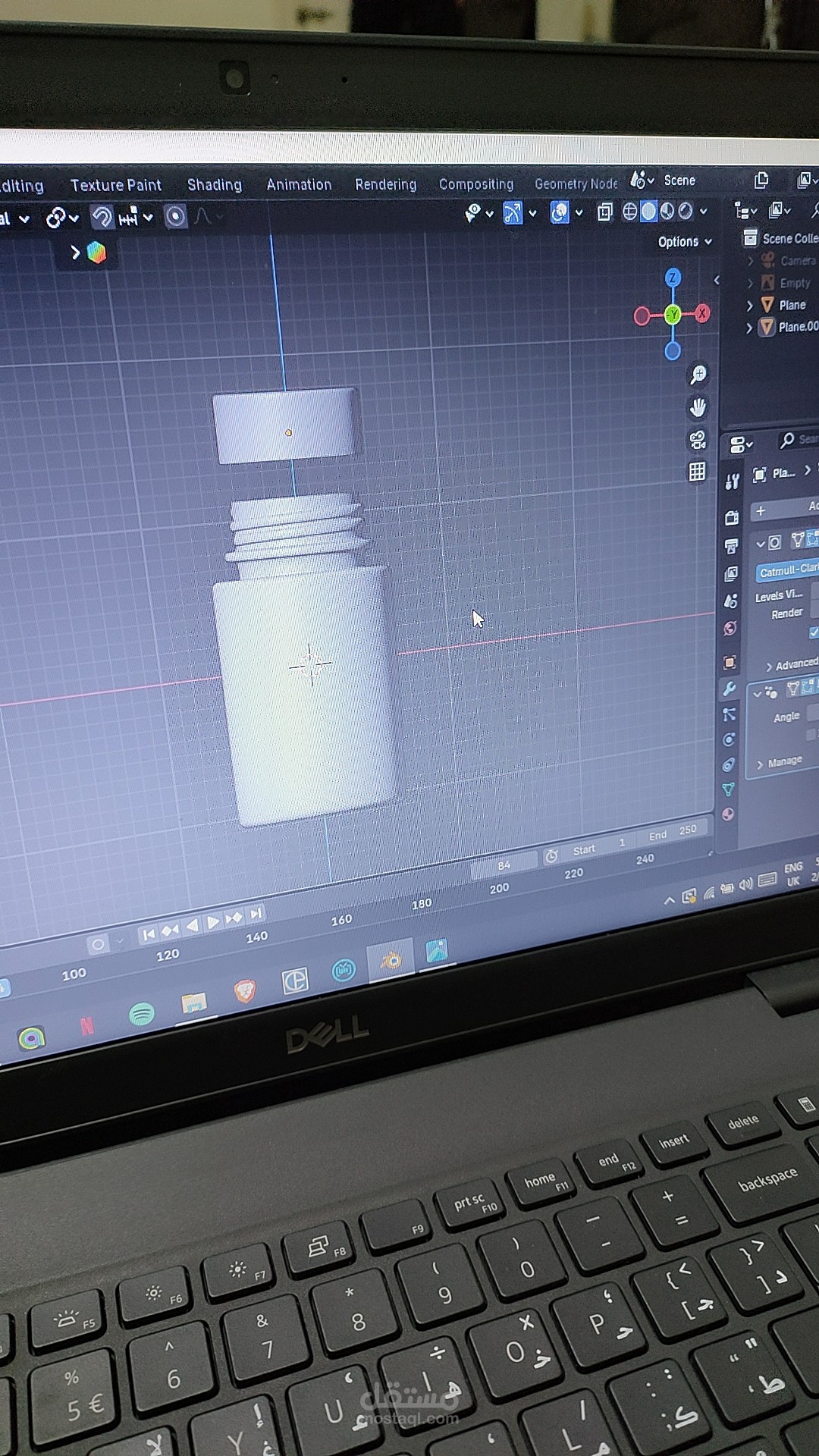Select Scene Collection in outliner
819x1456 pixels.
pyautogui.click(x=781, y=238)
